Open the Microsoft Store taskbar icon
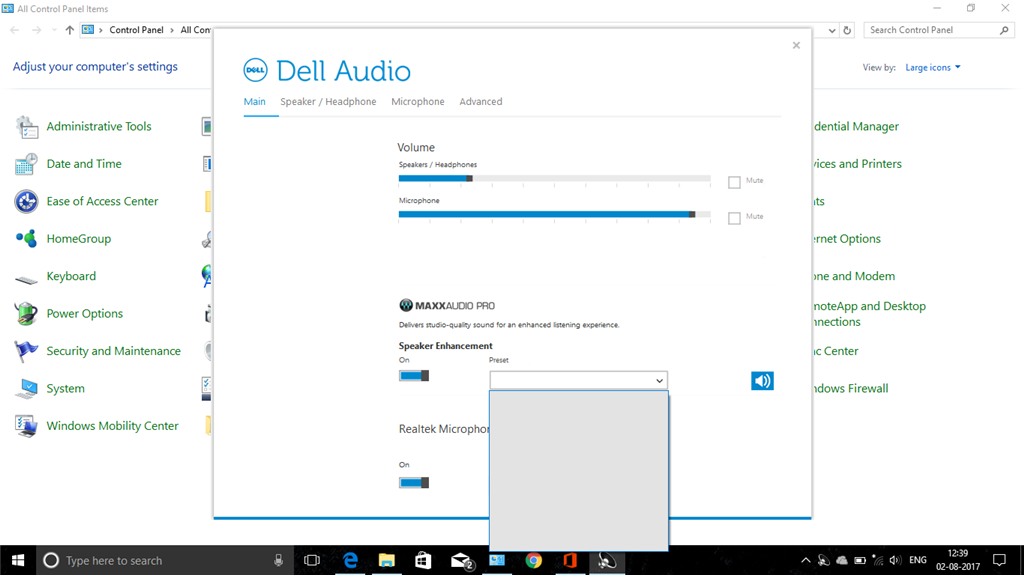The height and width of the screenshot is (575, 1024). [x=423, y=561]
